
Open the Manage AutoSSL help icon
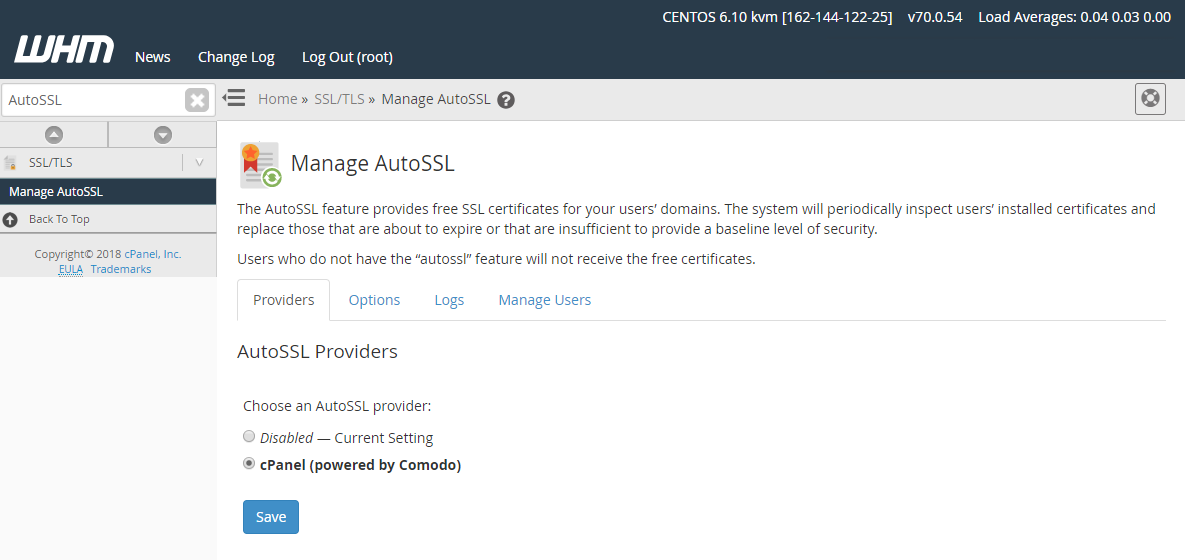[506, 100]
